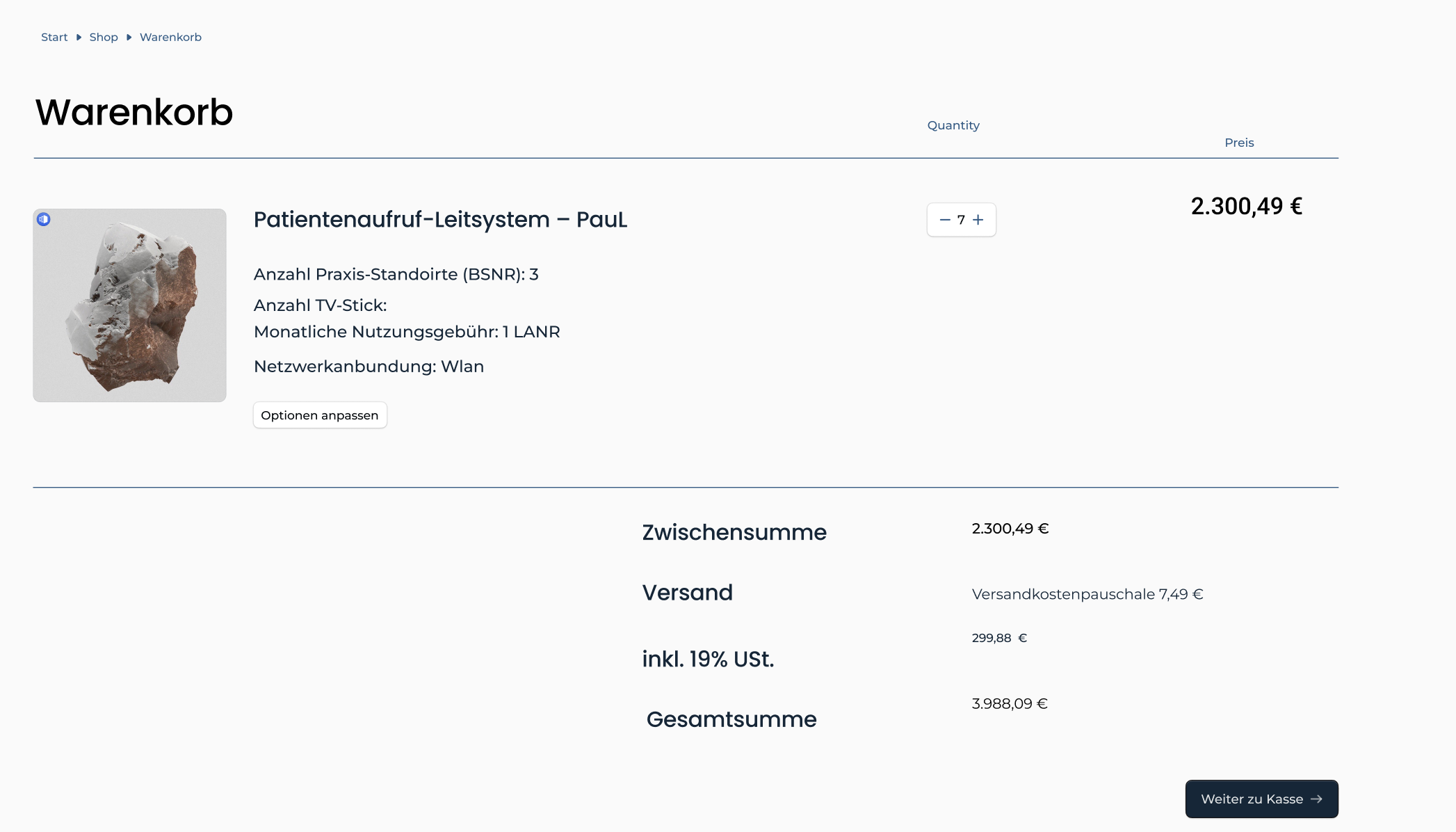Click the arrow separator after Shop breadcrumb
1456x832 pixels.
129,38
